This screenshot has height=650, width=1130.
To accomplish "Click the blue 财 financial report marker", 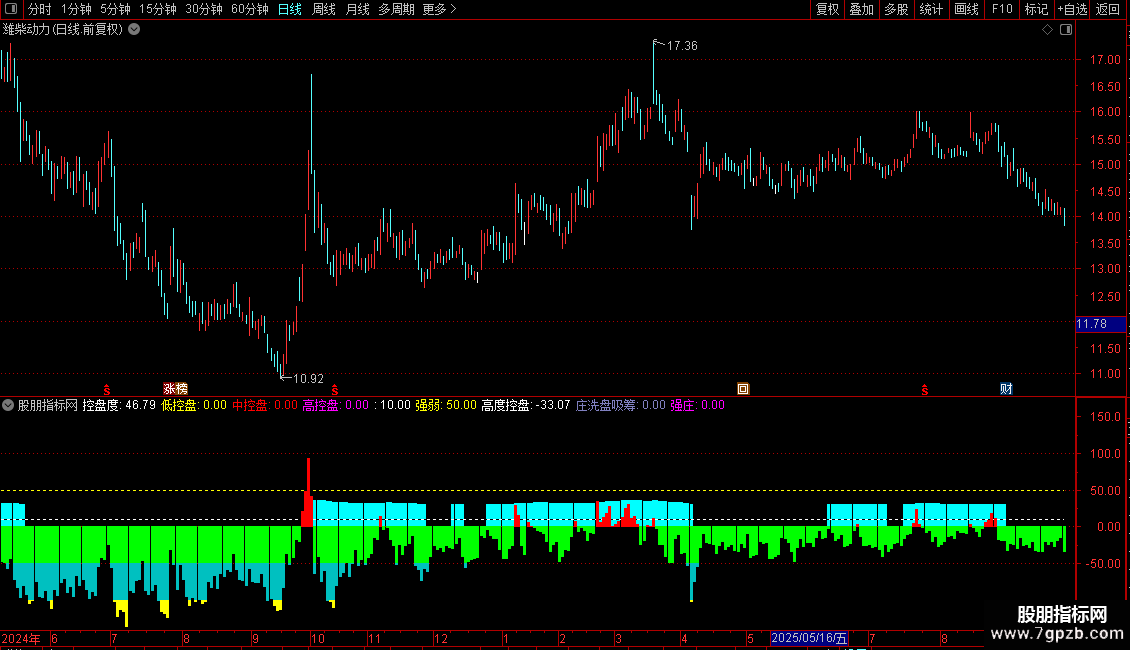I will 1006,389.
